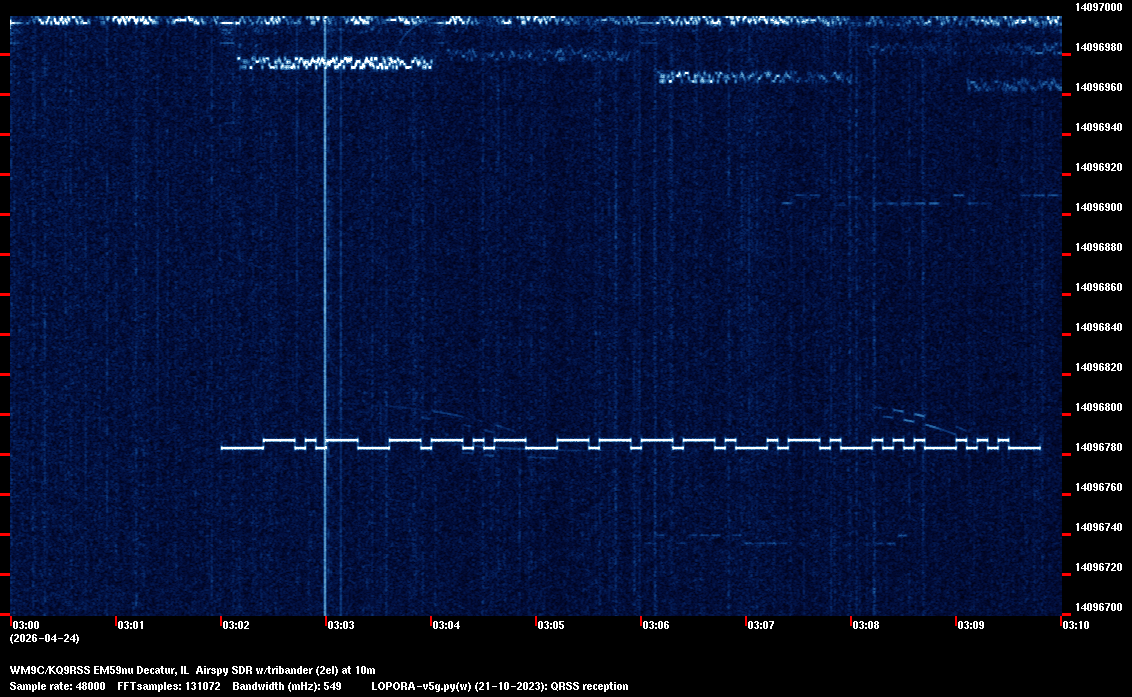Click the start of the white FSK trace
1132x697 pixels.
(x=223, y=448)
